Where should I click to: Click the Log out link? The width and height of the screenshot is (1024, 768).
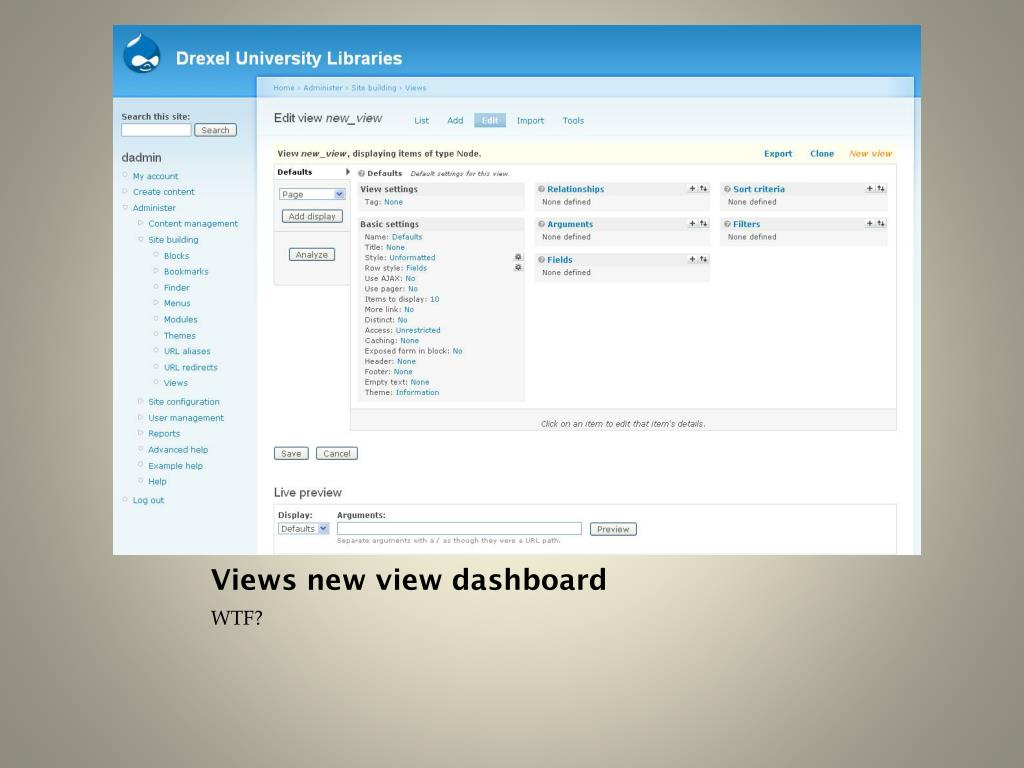coord(148,500)
